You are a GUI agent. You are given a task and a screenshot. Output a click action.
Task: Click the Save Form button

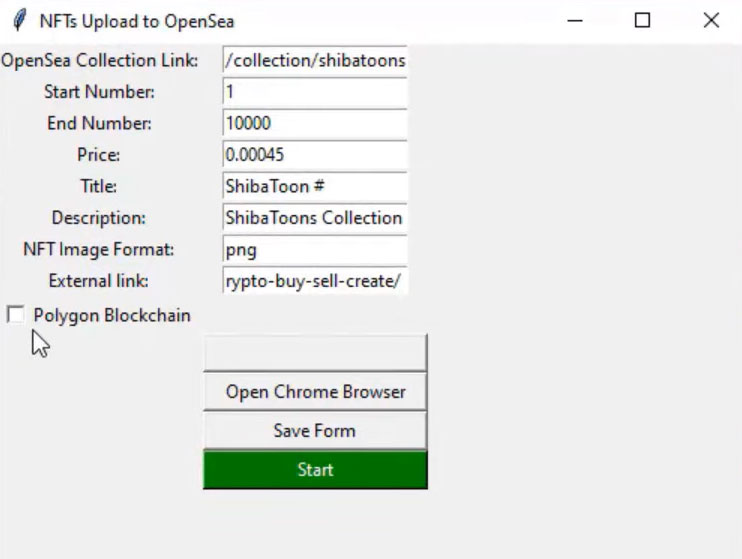pyautogui.click(x=315, y=430)
